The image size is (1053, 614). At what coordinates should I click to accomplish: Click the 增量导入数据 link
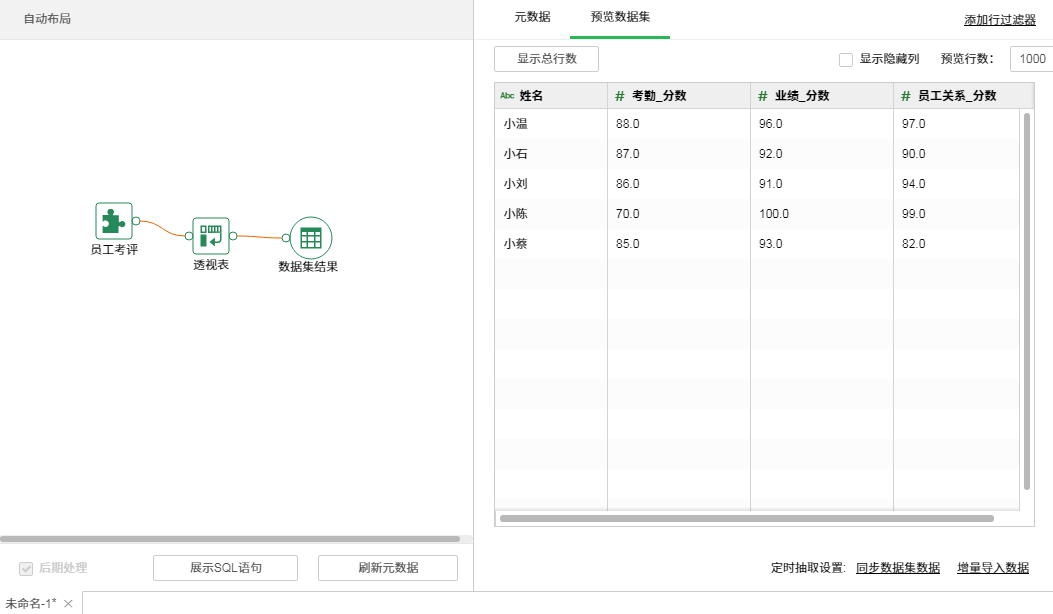pos(992,568)
